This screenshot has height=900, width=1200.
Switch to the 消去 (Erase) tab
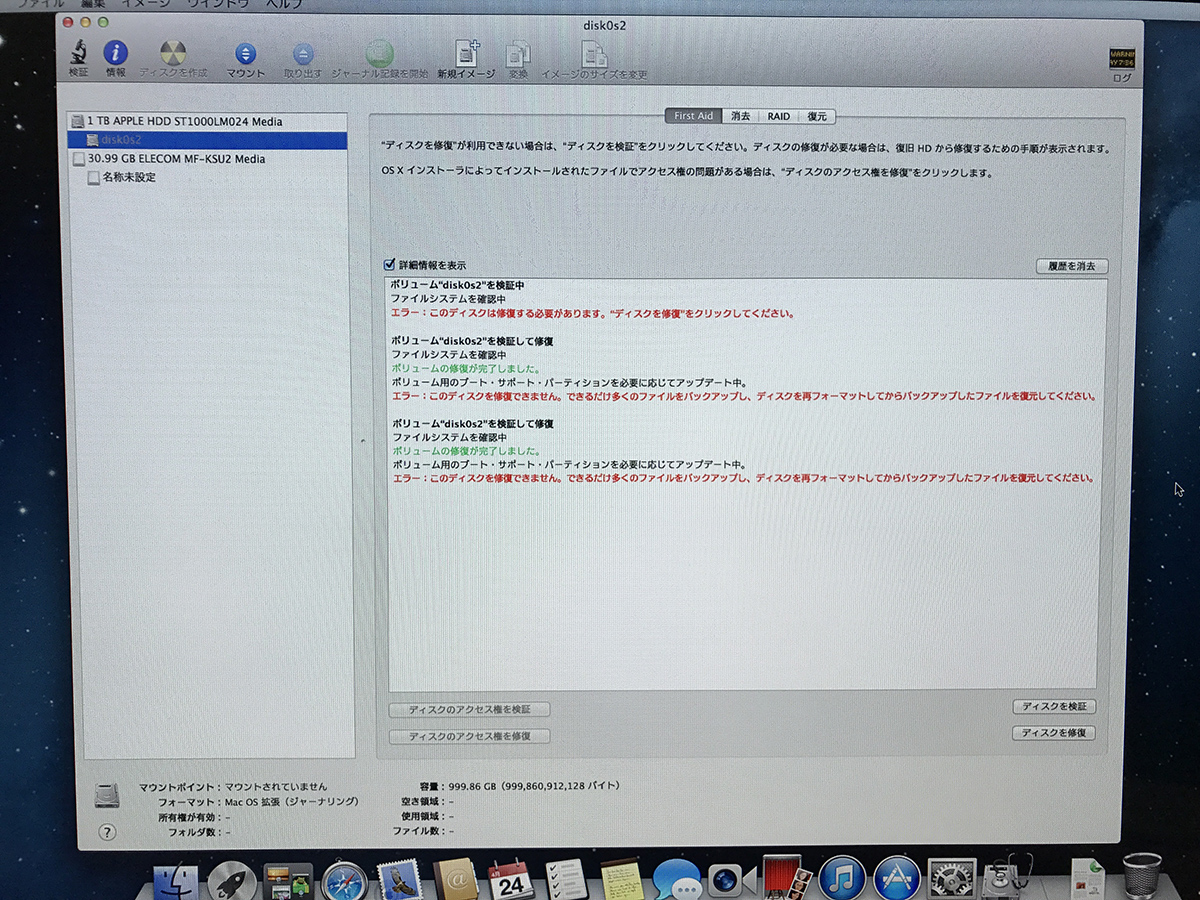740,116
